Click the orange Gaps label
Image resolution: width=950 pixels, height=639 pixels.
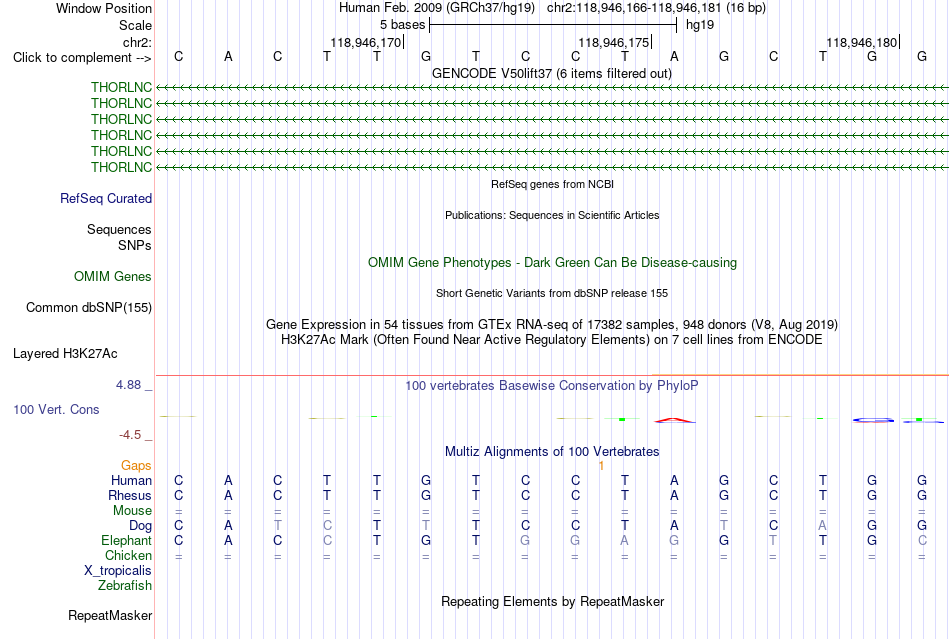(x=136, y=466)
